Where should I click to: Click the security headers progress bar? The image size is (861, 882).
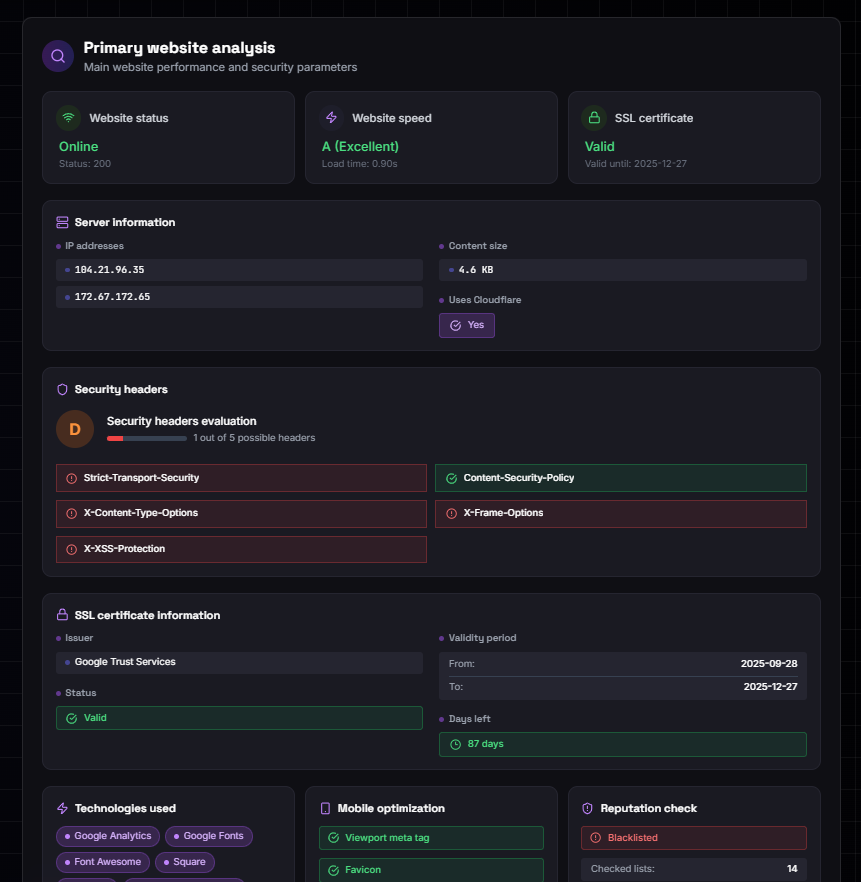pyautogui.click(x=146, y=438)
